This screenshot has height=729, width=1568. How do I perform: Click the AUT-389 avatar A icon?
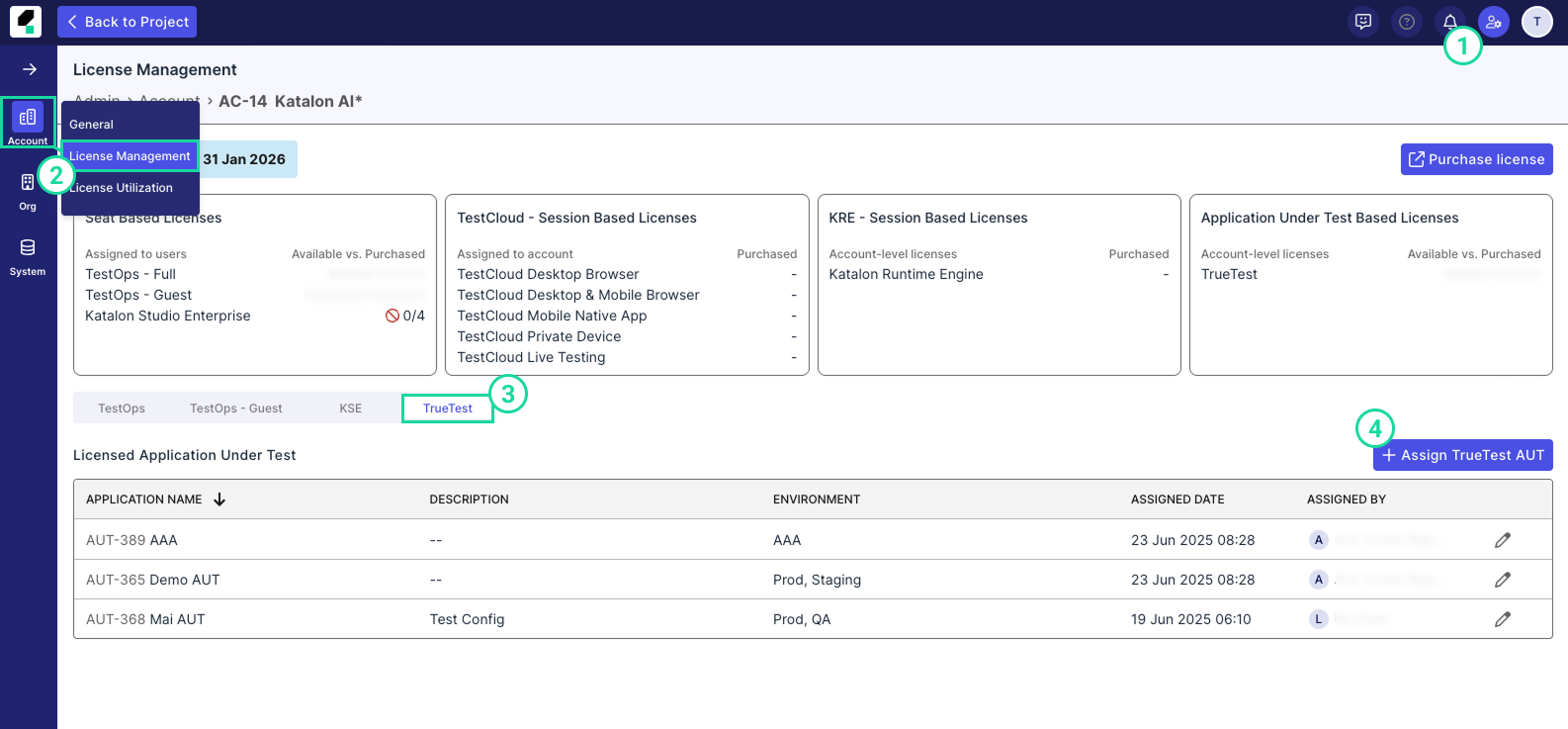1318,540
